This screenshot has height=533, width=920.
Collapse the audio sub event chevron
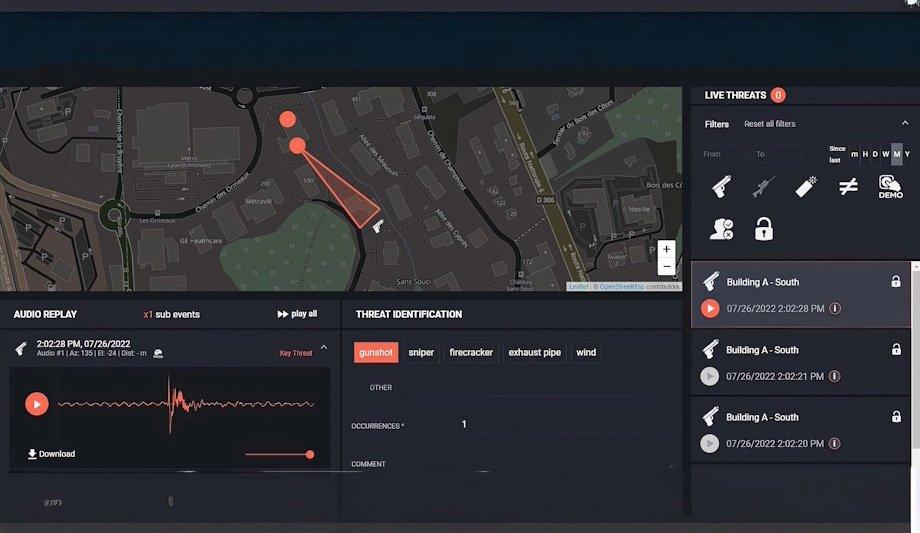click(x=324, y=348)
